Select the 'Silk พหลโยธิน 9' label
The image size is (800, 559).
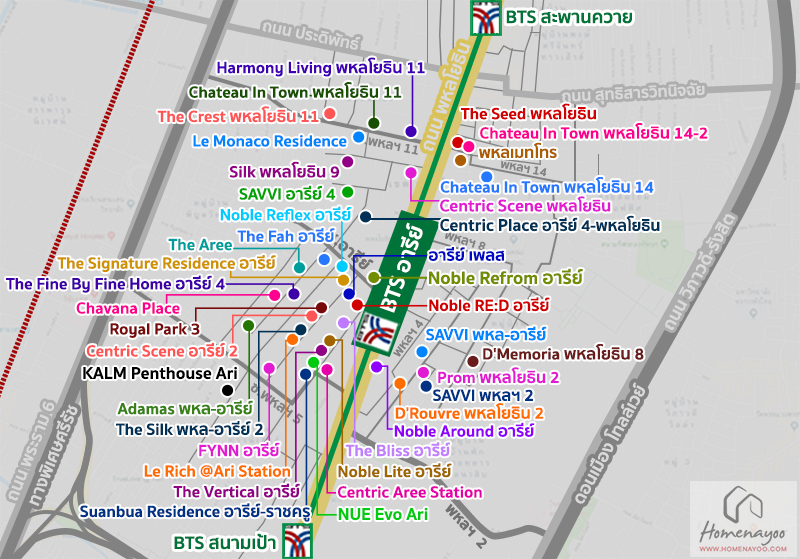(x=284, y=172)
